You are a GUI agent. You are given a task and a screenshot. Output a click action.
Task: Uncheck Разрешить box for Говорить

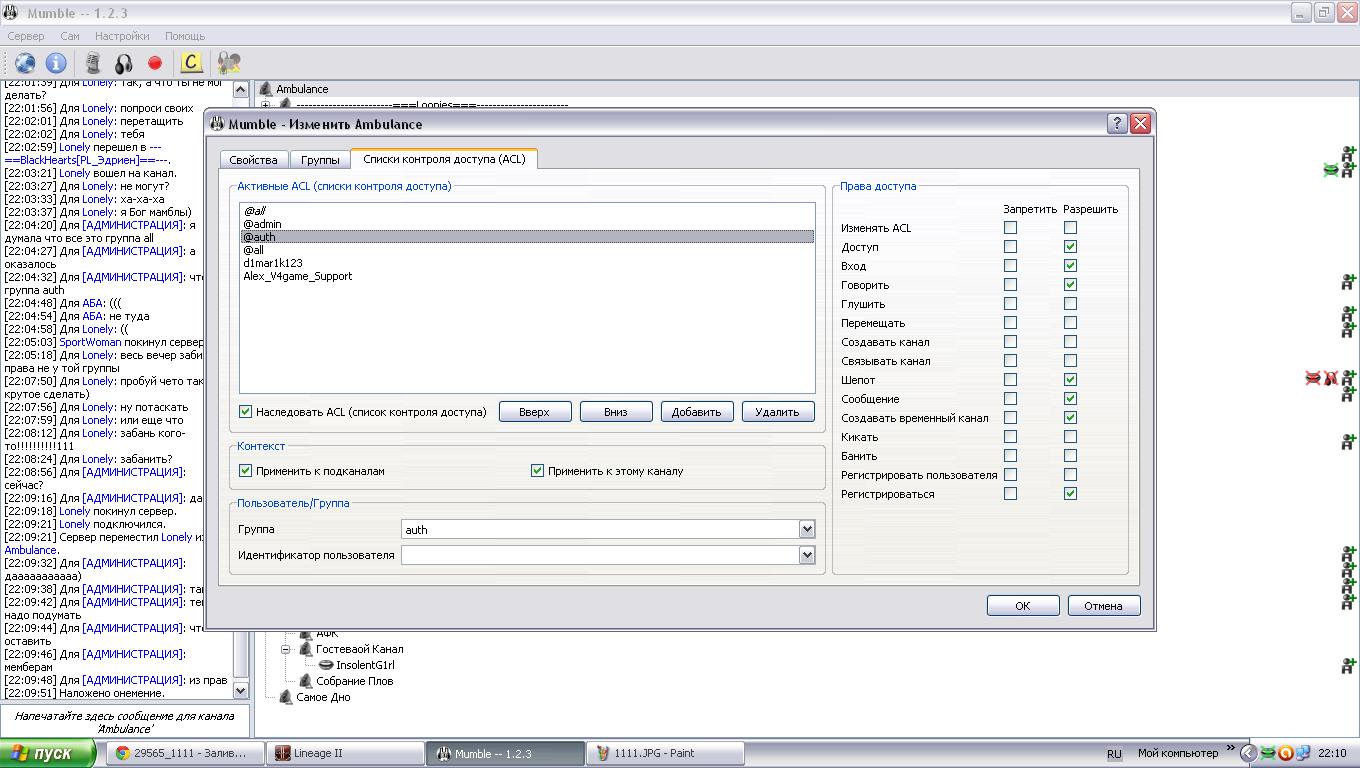pos(1070,285)
